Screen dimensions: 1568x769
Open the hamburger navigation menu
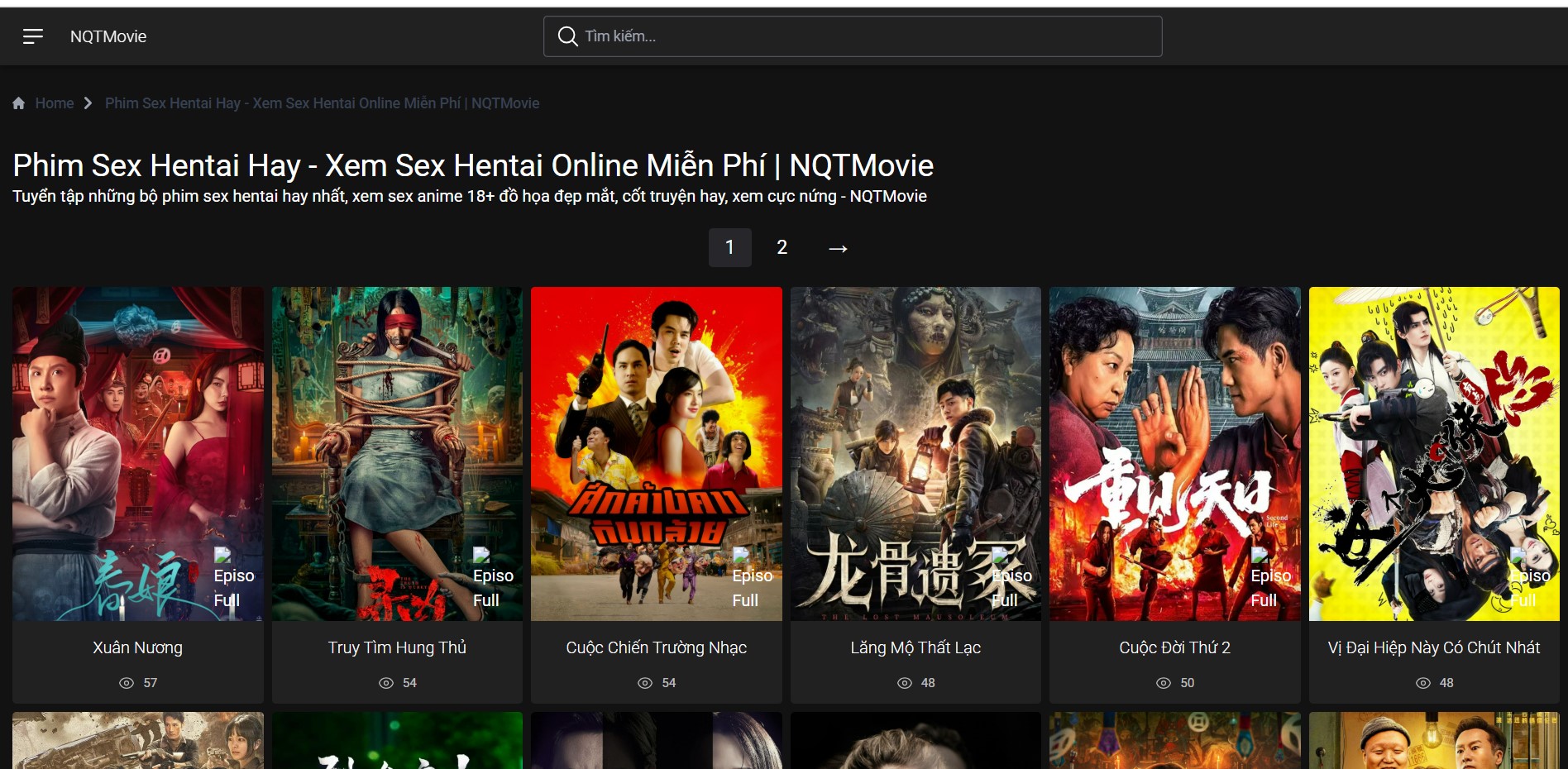tap(33, 36)
